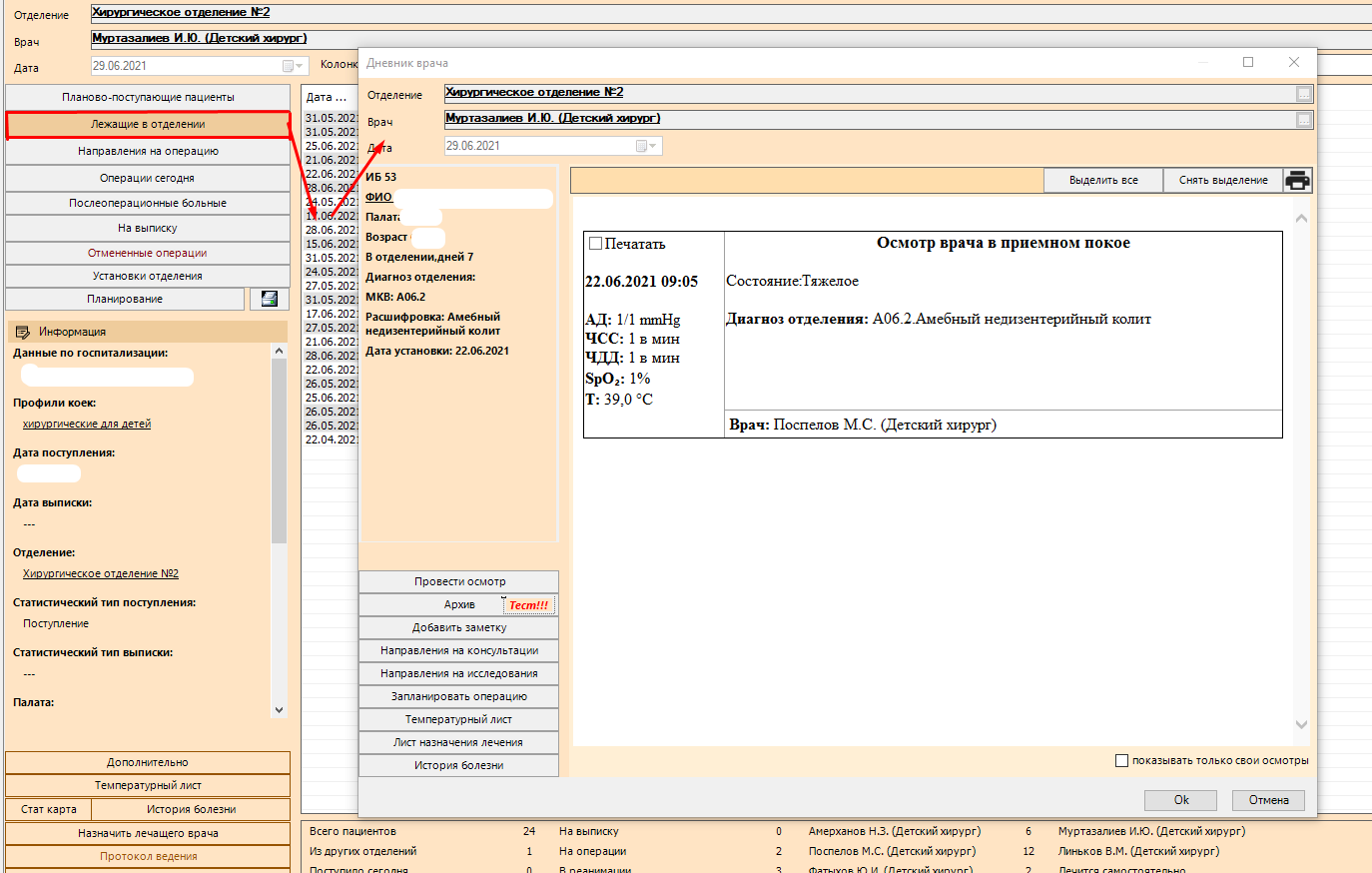Print the diary using the printer icon
Image resolution: width=1372 pixels, height=873 pixels.
click(x=1297, y=180)
